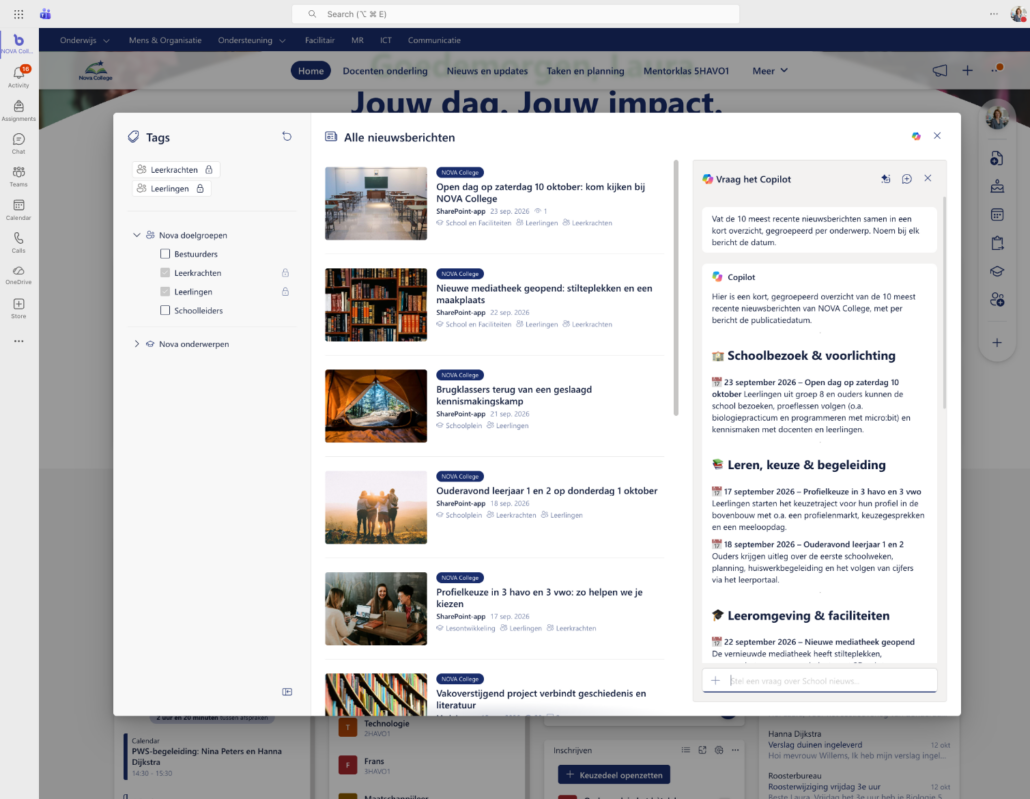
Task: Open the Store app in the sidebar
Action: coord(18,308)
